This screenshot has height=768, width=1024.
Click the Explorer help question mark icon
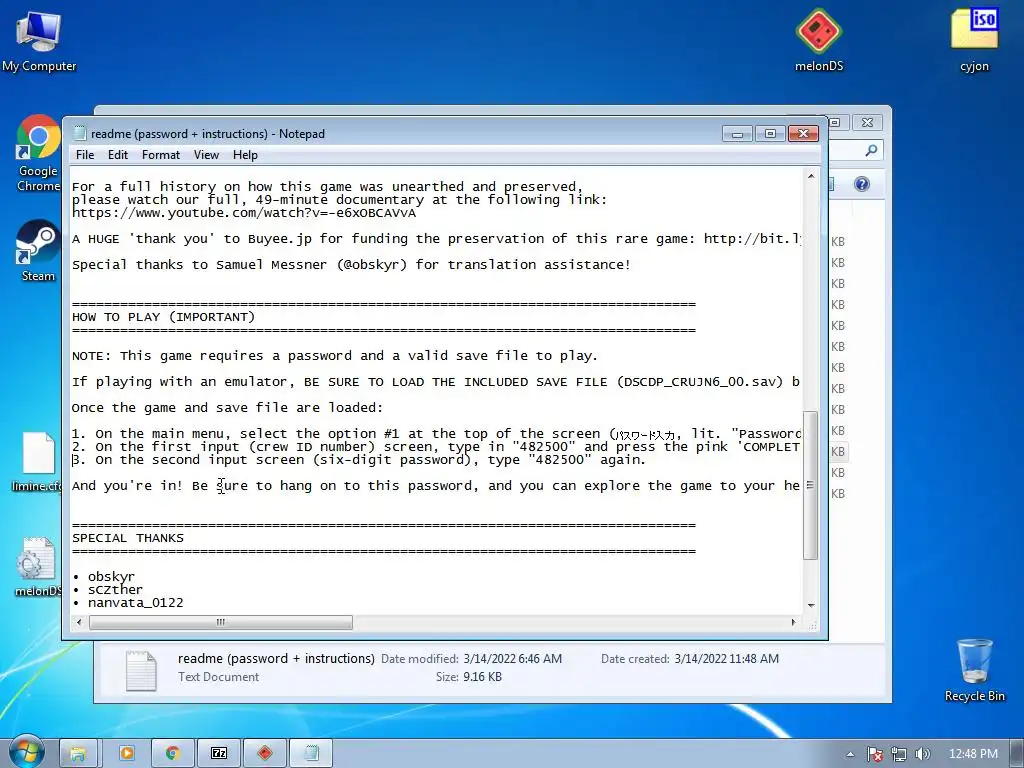(x=862, y=184)
